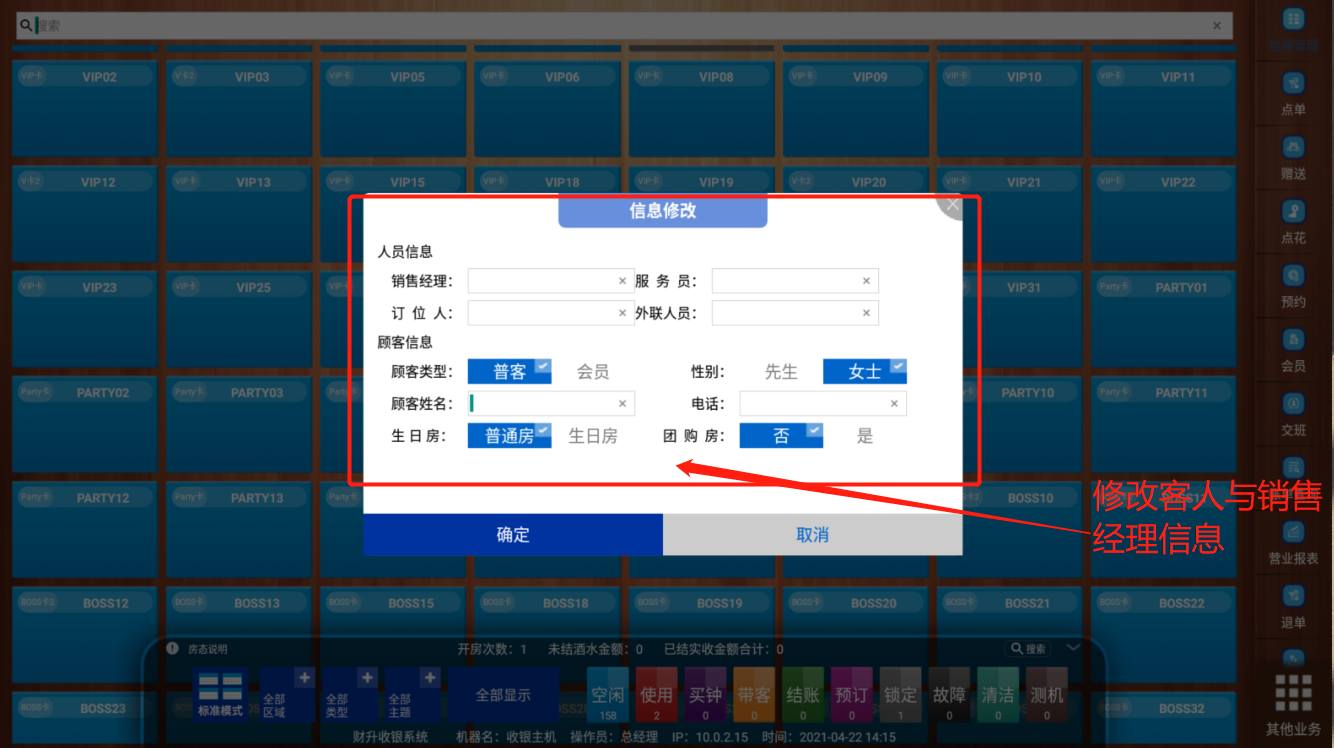This screenshot has height=748, width=1334.
Task: Select room card BOSS22
Action: coord(1163,634)
